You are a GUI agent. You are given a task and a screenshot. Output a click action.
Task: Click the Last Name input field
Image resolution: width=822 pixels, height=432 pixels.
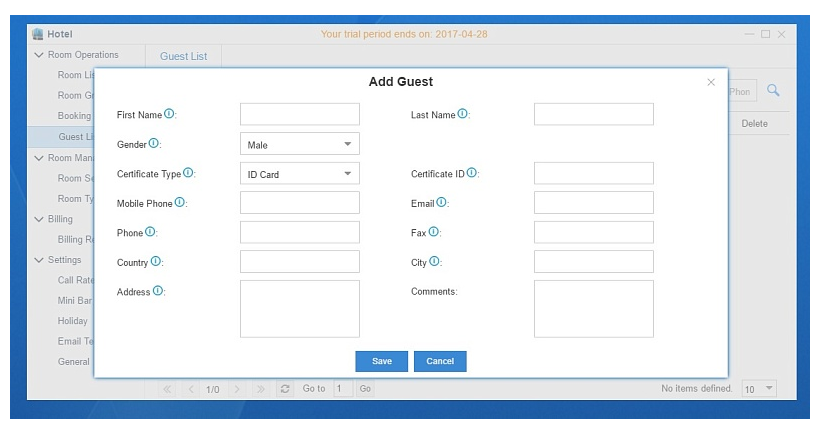(593, 114)
